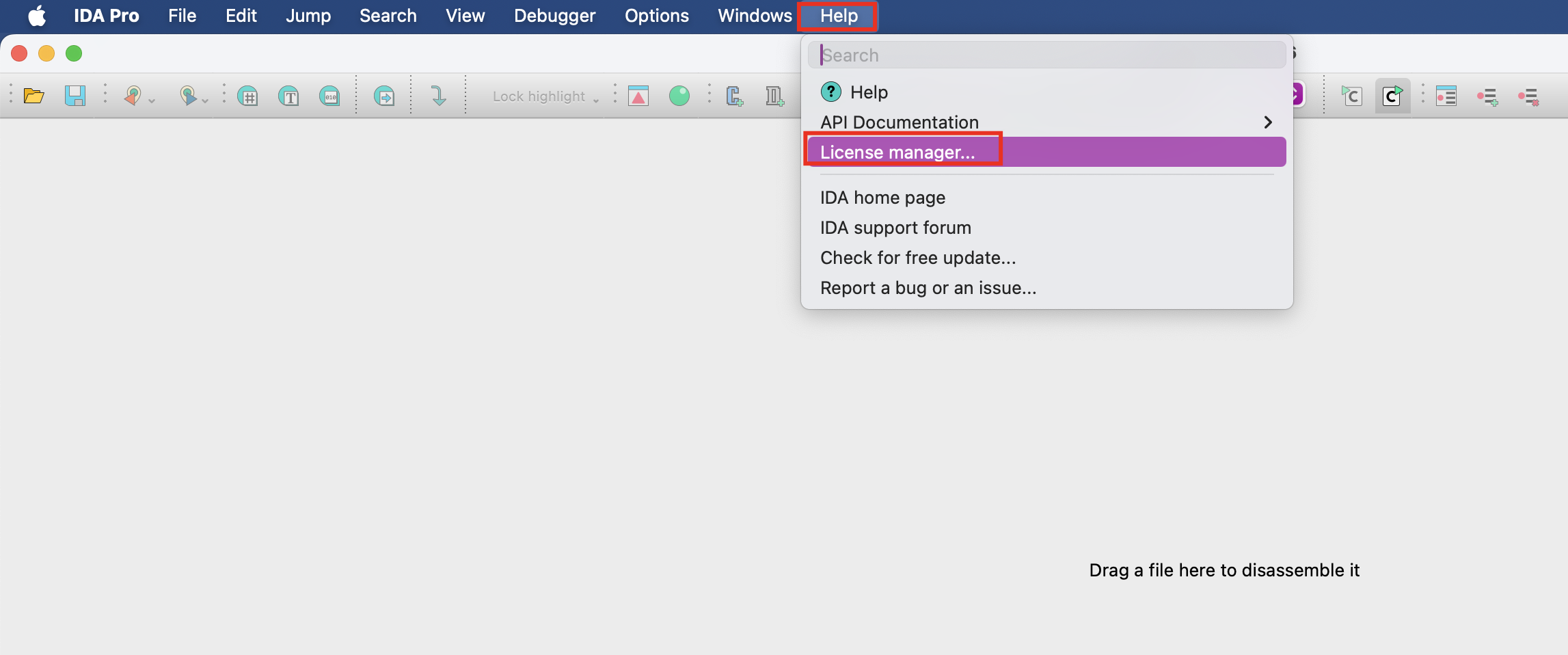Click the text search T icon
Screen dimensions: 1568x655
pyautogui.click(x=289, y=96)
